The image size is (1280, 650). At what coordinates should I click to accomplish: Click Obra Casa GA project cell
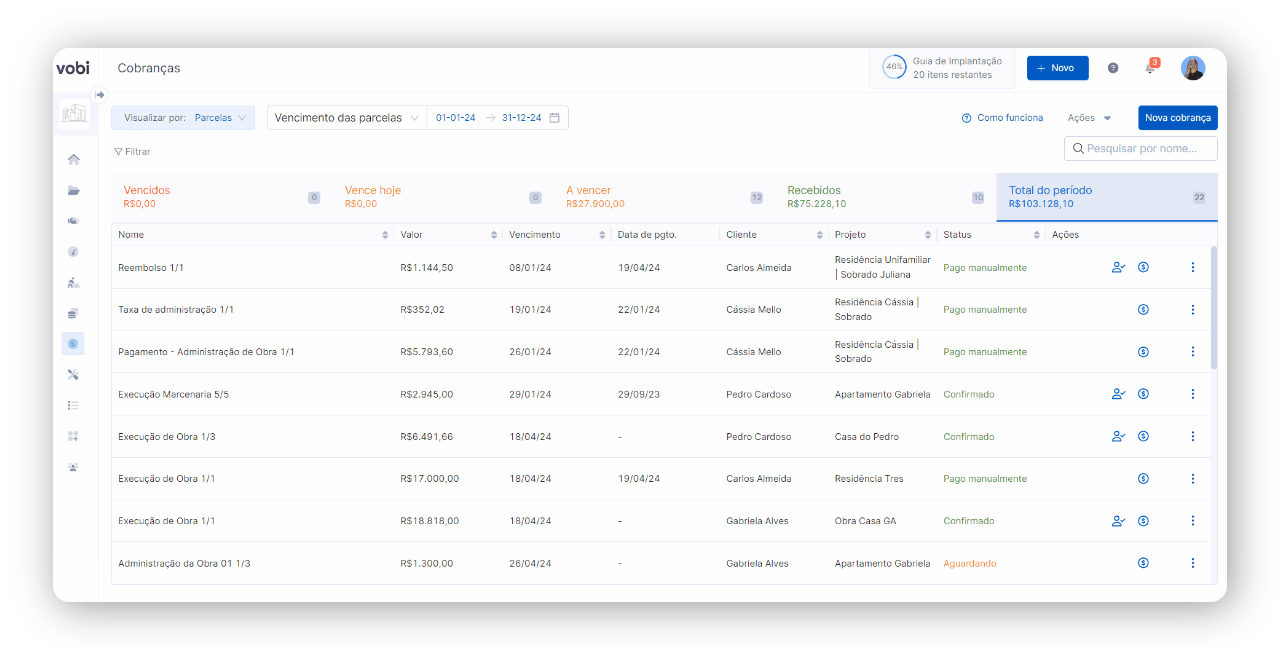coord(866,521)
